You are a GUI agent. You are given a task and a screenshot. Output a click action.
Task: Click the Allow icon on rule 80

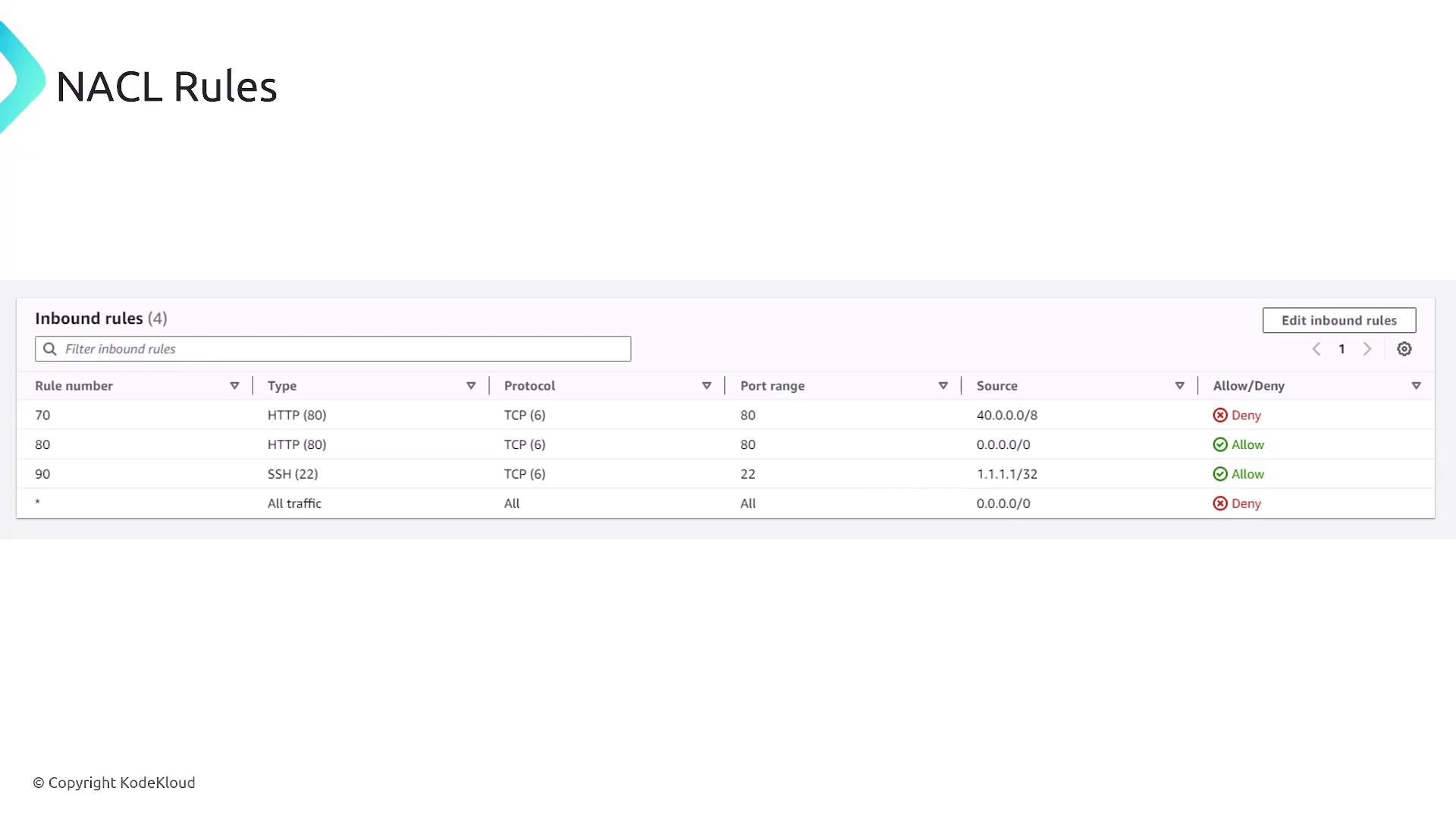click(x=1219, y=444)
